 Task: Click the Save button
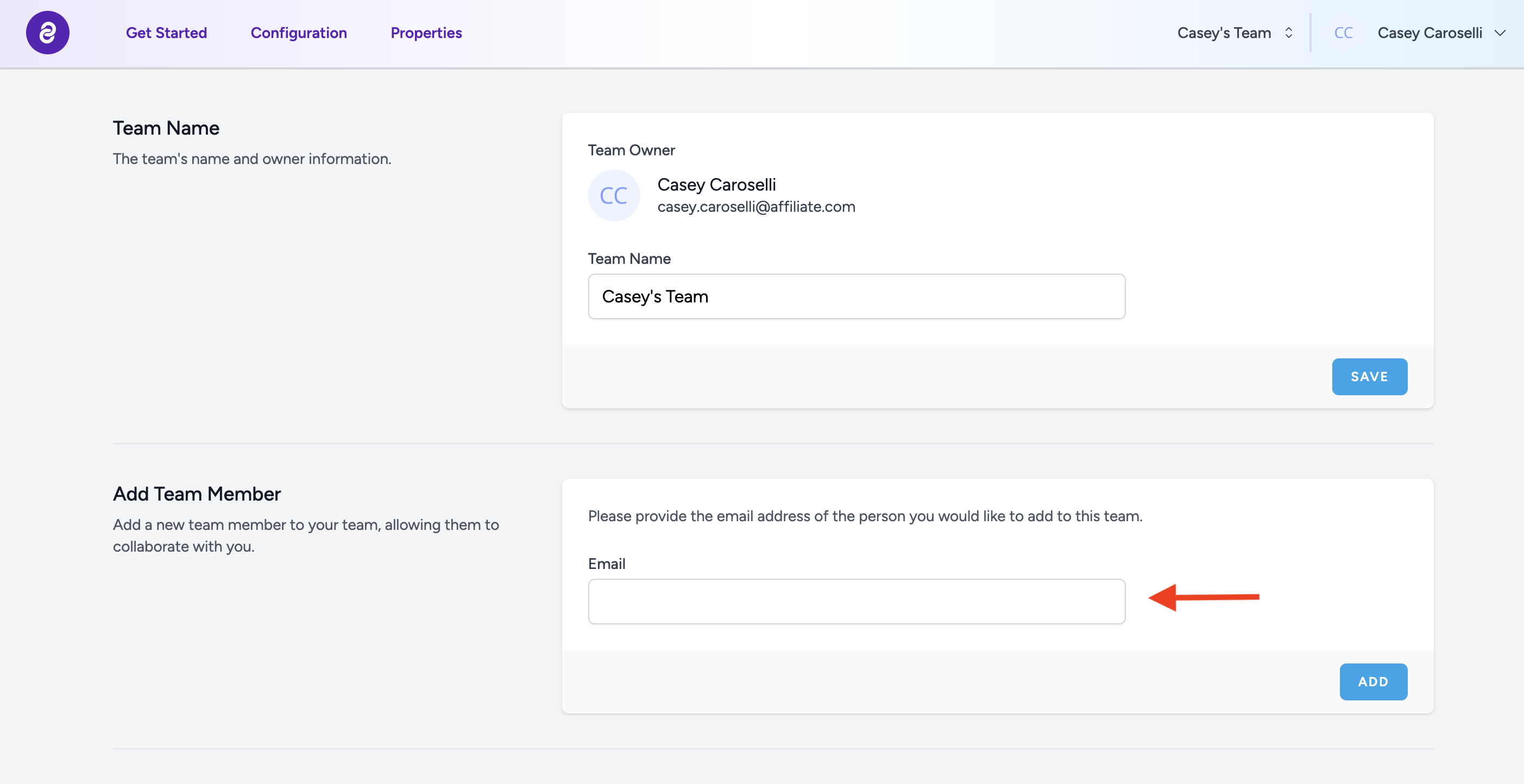(x=1369, y=376)
